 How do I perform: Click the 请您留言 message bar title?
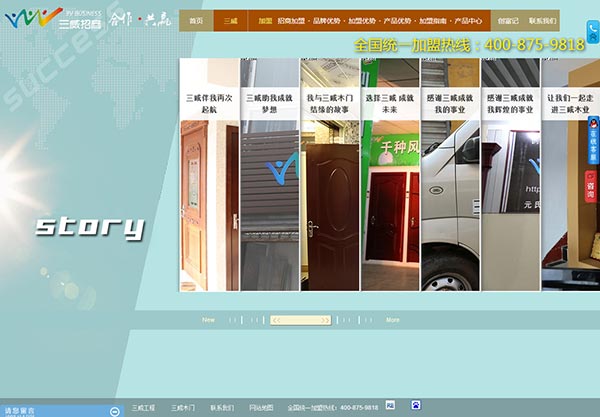(20, 411)
